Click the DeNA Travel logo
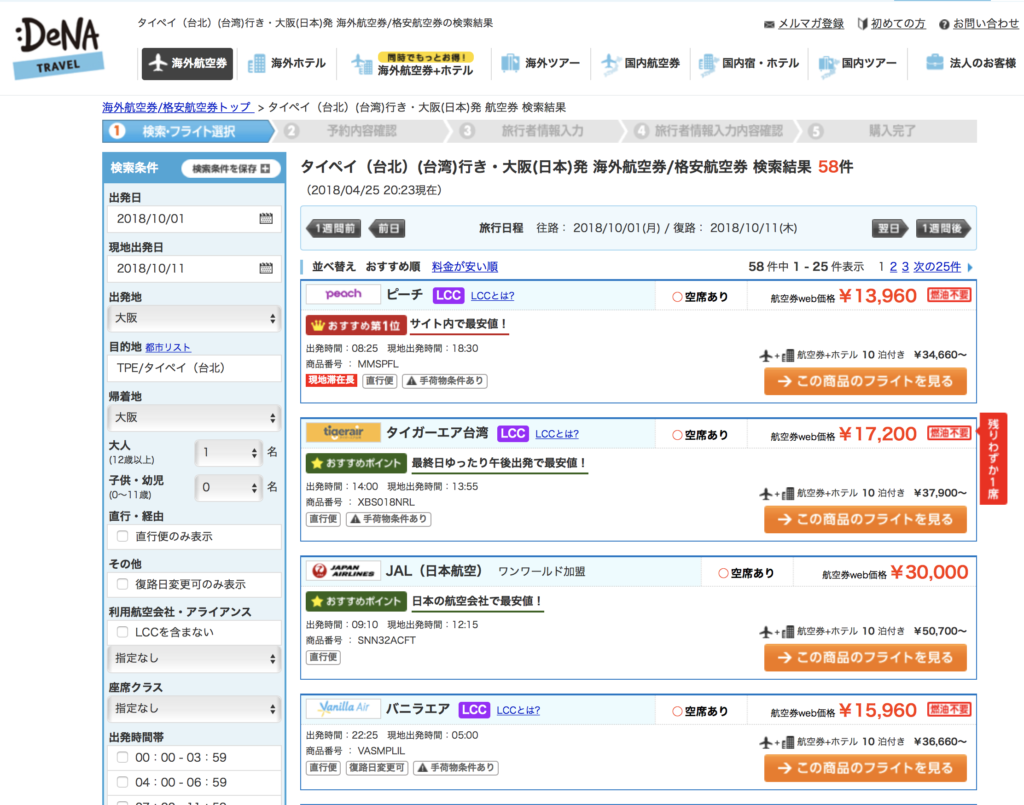1024x805 pixels. 58,48
